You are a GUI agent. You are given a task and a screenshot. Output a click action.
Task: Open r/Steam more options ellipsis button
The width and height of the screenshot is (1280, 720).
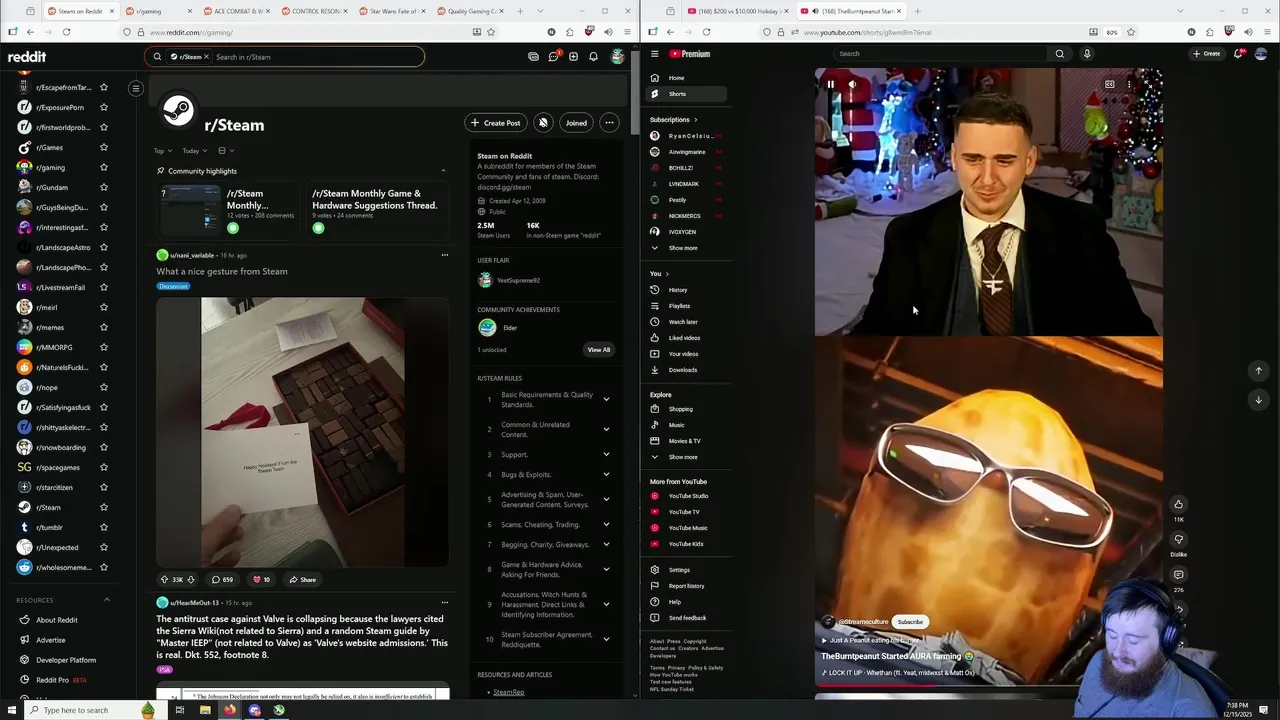click(x=608, y=123)
